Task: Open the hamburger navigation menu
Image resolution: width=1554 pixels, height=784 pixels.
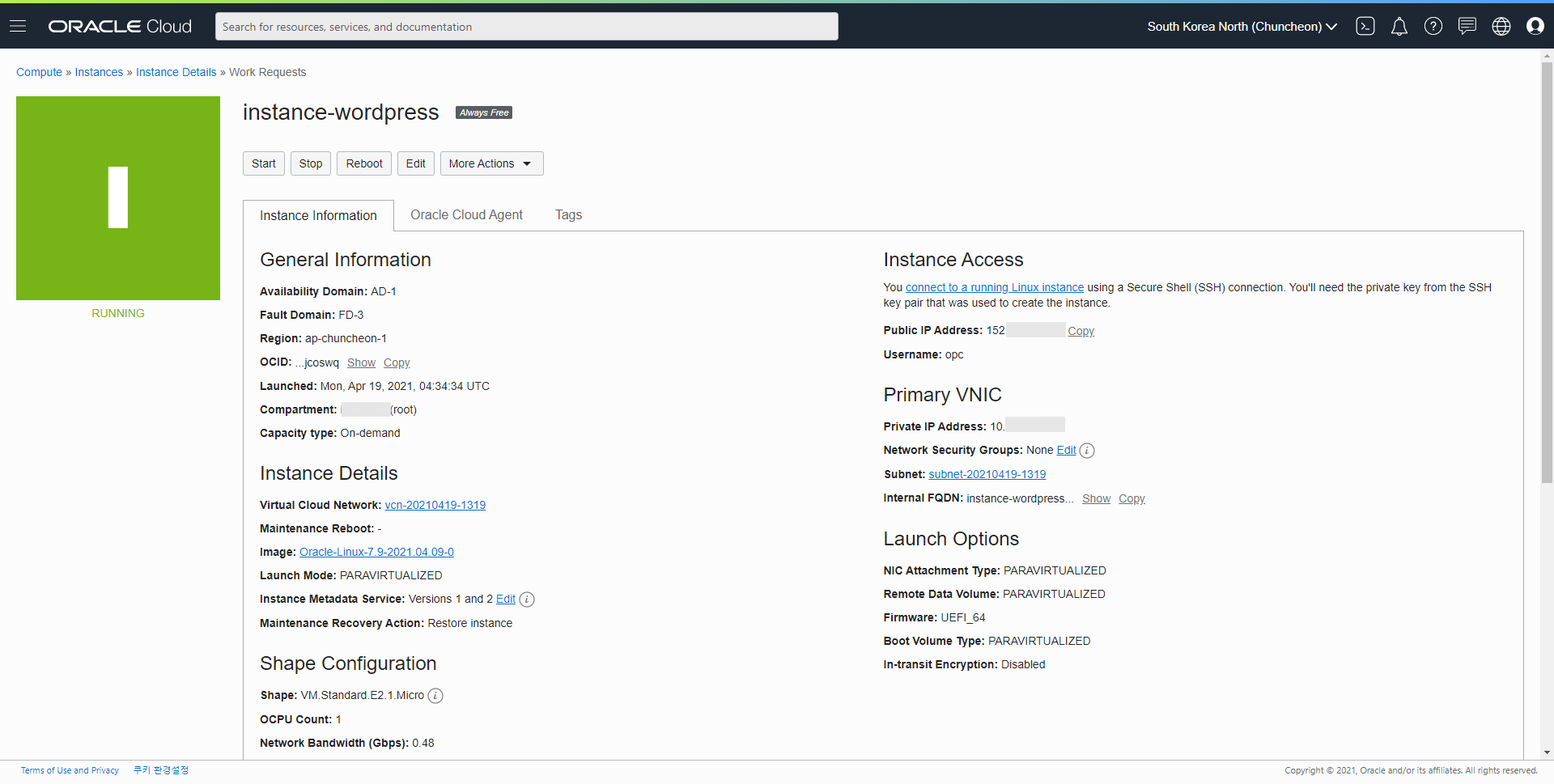Action: [18, 26]
